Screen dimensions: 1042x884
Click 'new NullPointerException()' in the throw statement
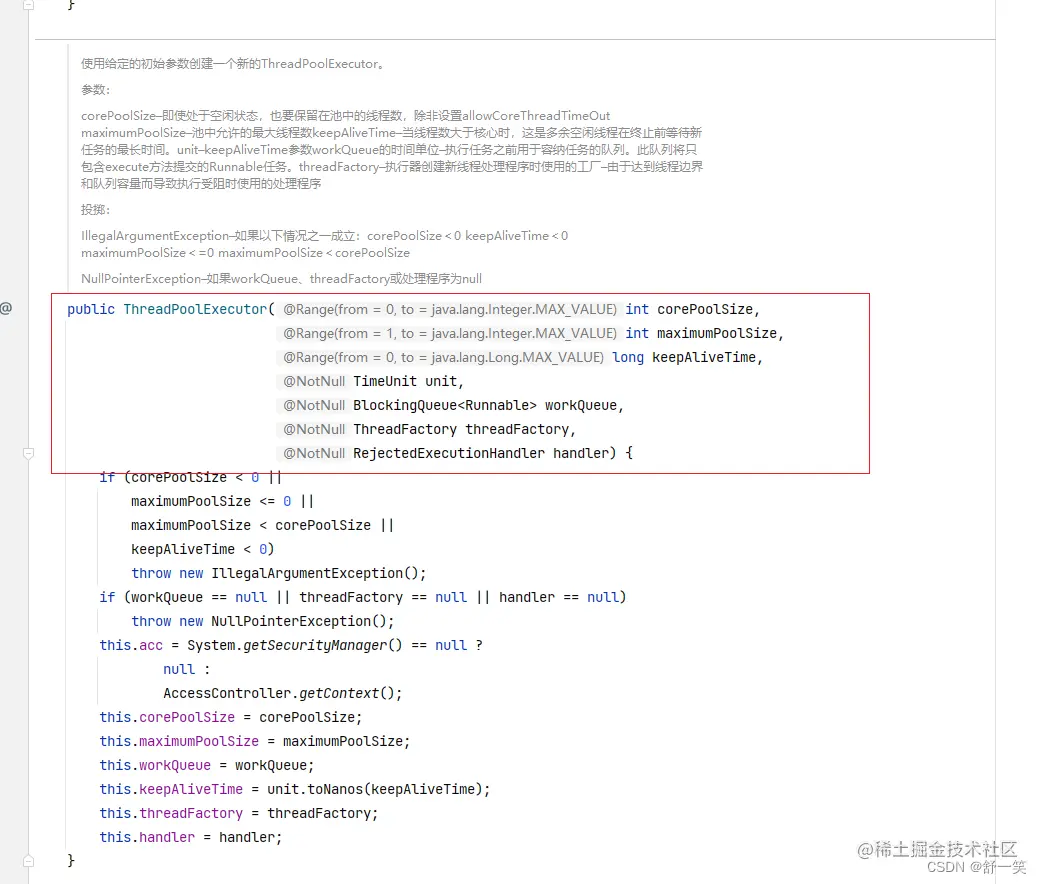click(x=283, y=621)
